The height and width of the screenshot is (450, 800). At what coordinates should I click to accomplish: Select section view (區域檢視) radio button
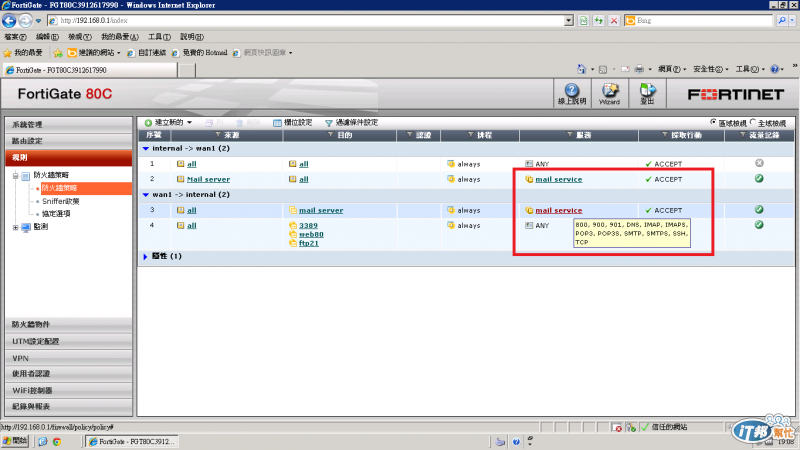coord(713,122)
